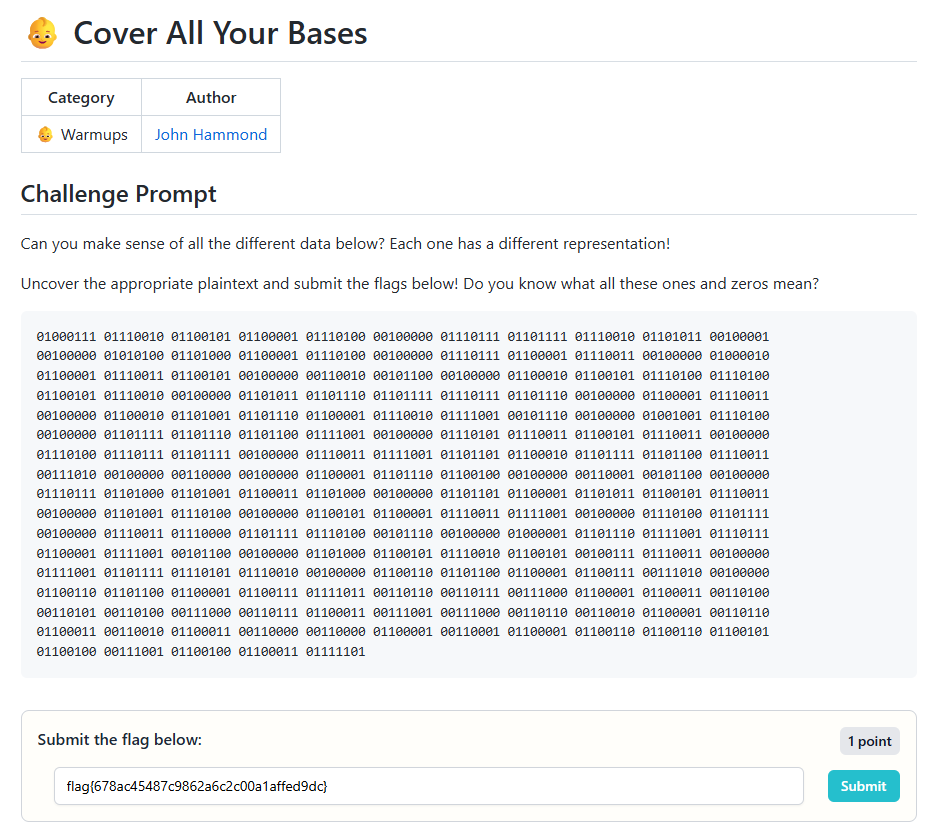The width and height of the screenshot is (942, 829).
Task: Click the first binary line in the code block
Action: tap(403, 336)
